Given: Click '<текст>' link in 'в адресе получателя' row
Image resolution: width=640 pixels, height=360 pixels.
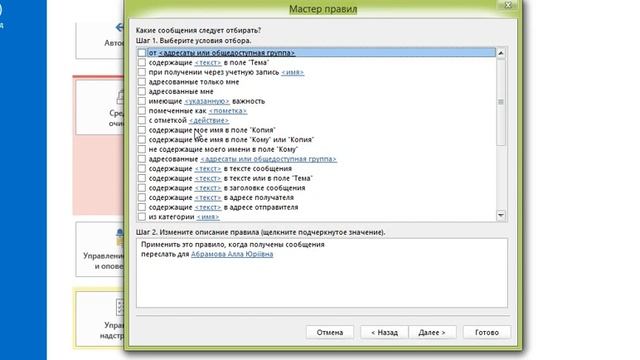Looking at the screenshot, I should tap(208, 198).
